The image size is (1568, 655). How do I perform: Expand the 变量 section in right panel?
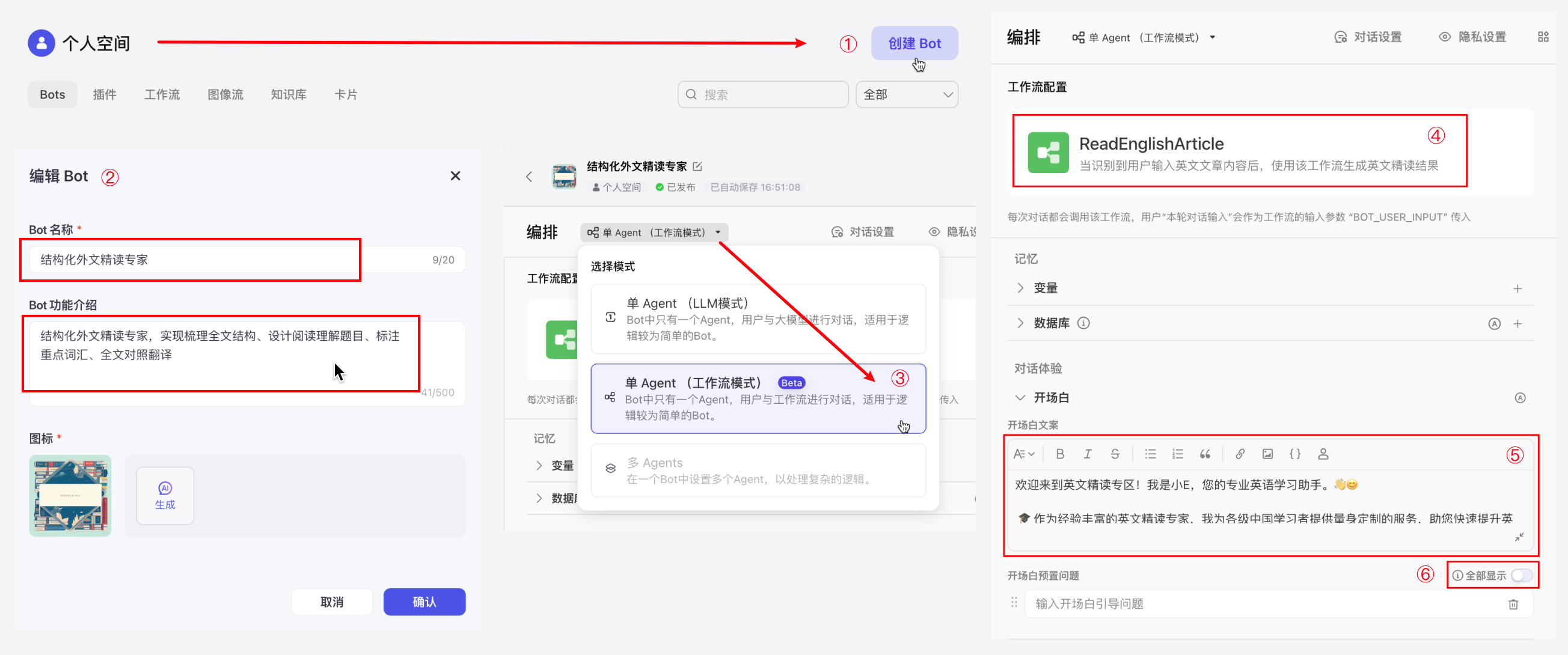coord(1021,288)
